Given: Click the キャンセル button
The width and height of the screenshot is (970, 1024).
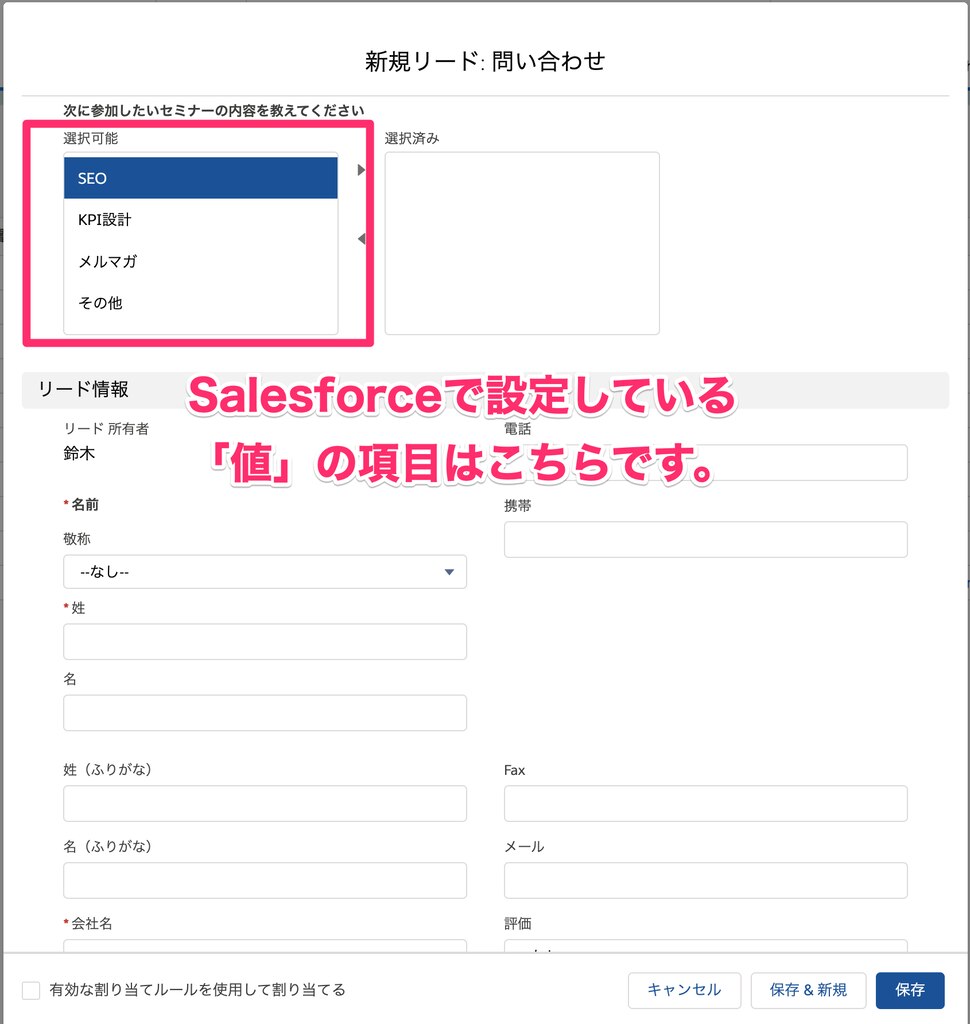Looking at the screenshot, I should point(684,990).
